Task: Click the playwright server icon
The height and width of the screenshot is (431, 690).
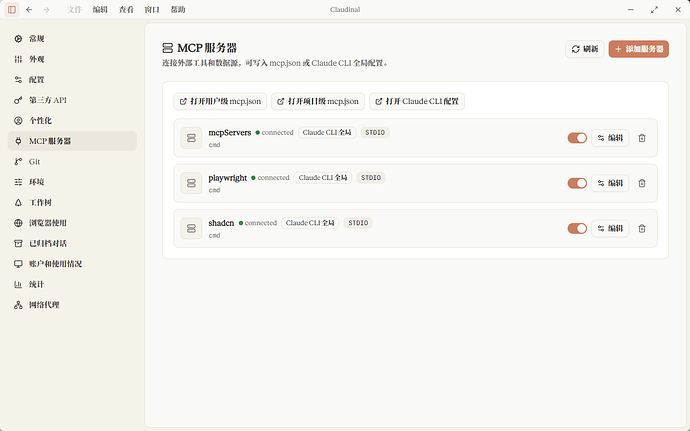Action: pos(191,183)
